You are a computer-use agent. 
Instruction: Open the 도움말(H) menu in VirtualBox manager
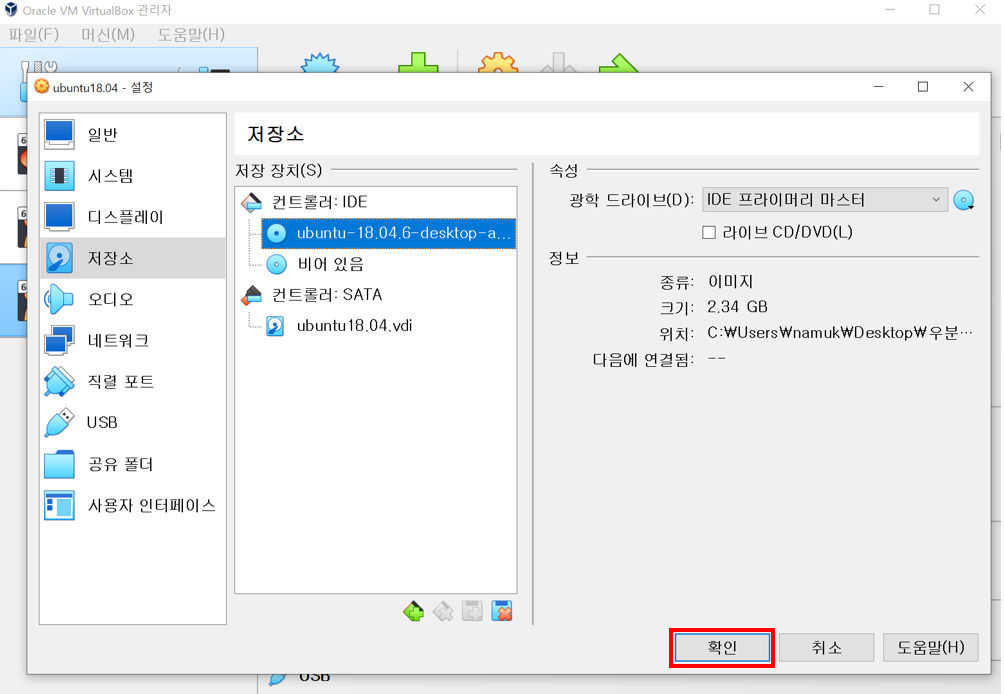point(191,35)
